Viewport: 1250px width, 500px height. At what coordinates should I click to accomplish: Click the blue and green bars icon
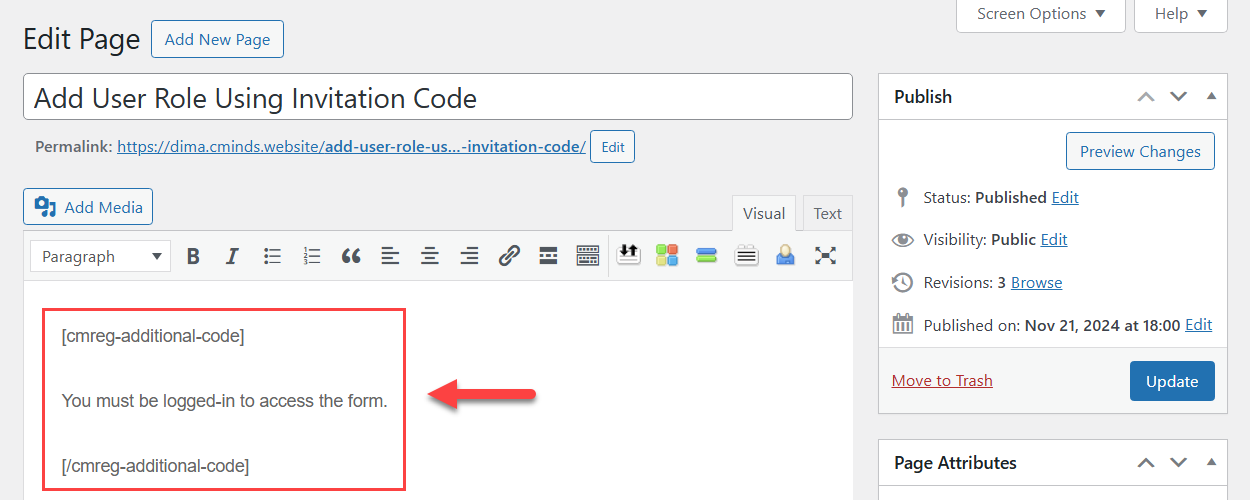707,255
